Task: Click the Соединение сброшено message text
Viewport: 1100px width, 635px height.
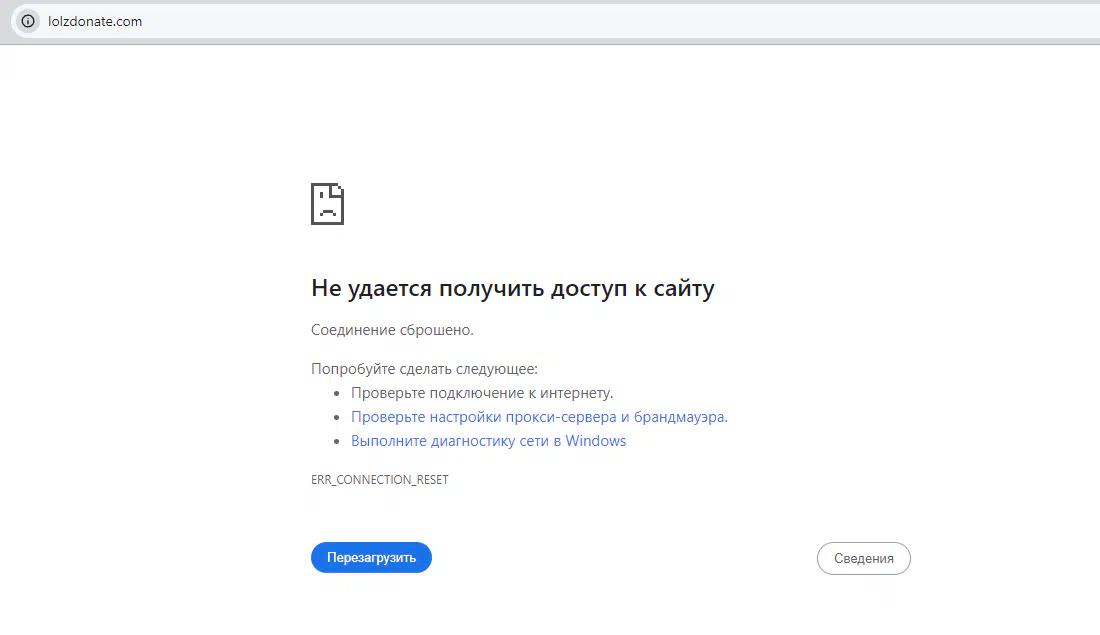Action: click(392, 330)
